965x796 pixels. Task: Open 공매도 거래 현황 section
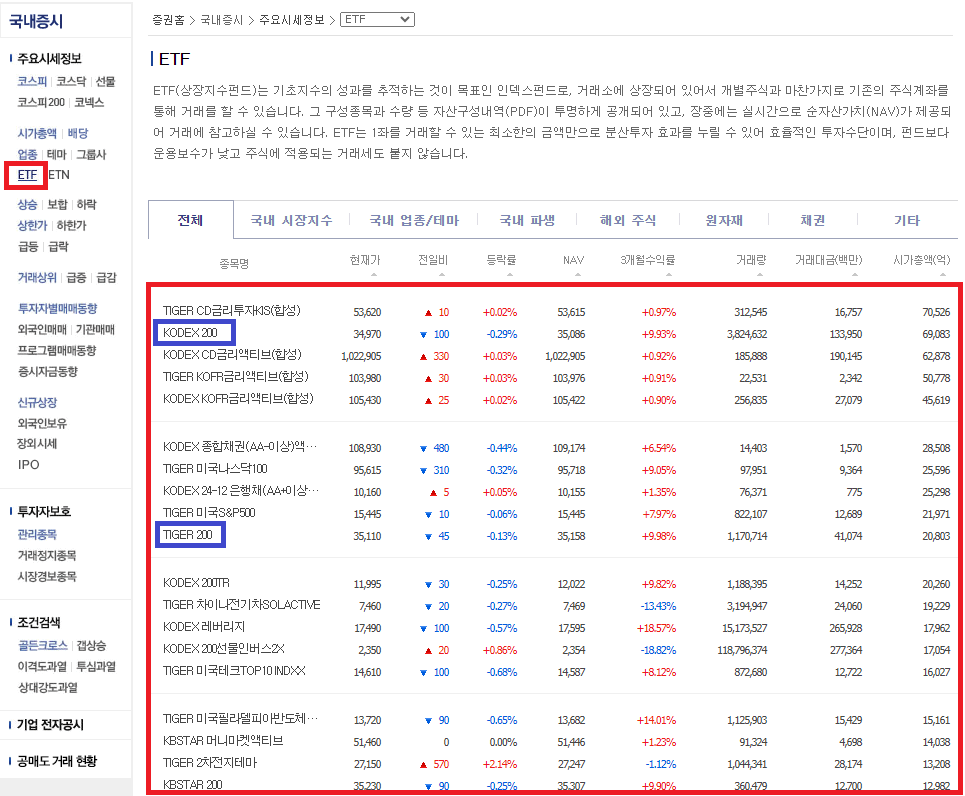pyautogui.click(x=57, y=762)
